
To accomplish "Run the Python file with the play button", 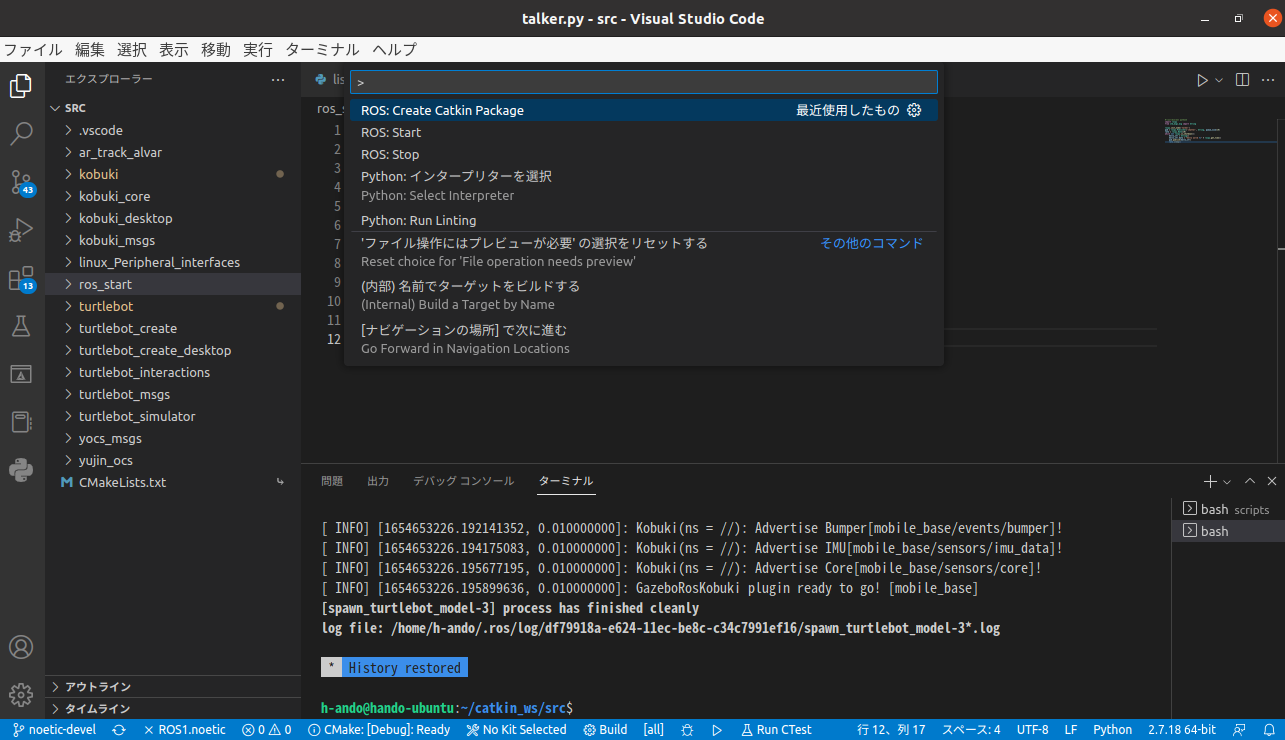I will point(1202,80).
